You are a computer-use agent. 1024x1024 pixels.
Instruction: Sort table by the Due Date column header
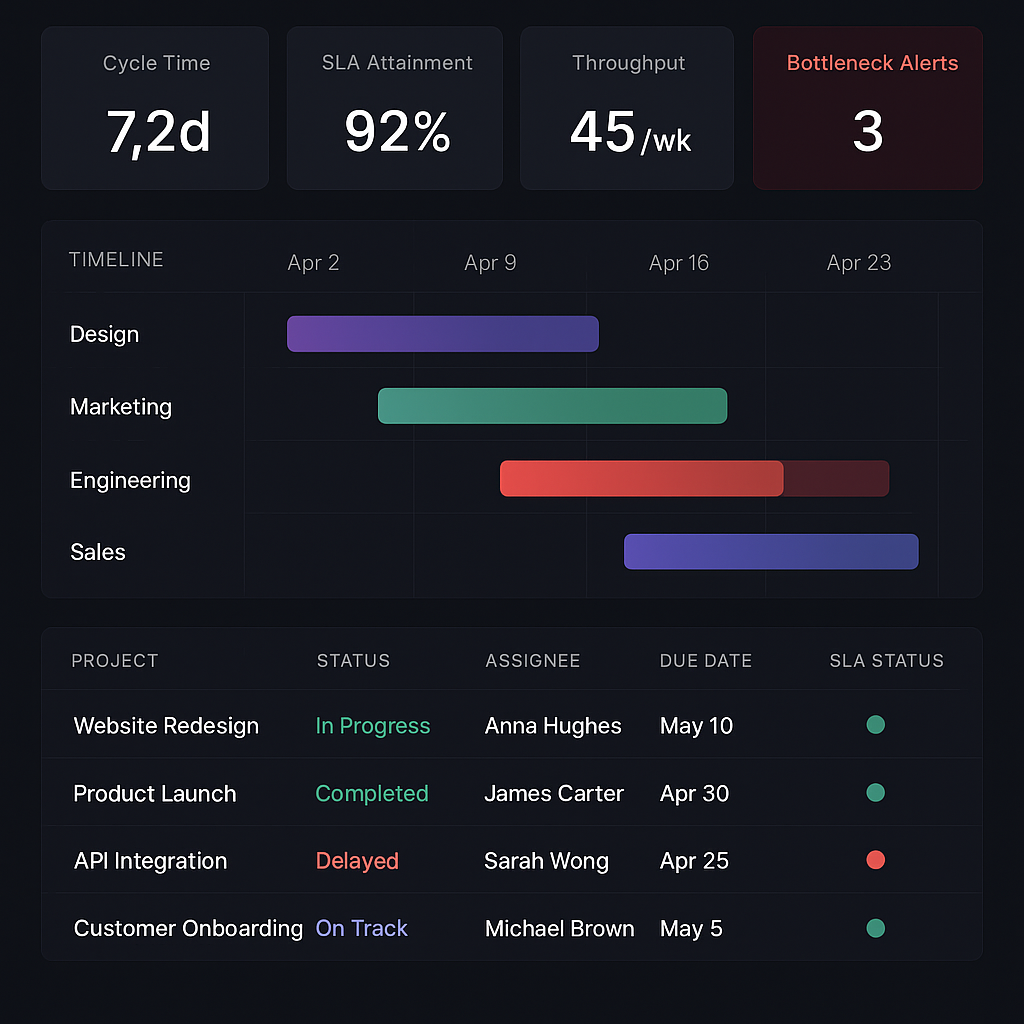click(705, 661)
